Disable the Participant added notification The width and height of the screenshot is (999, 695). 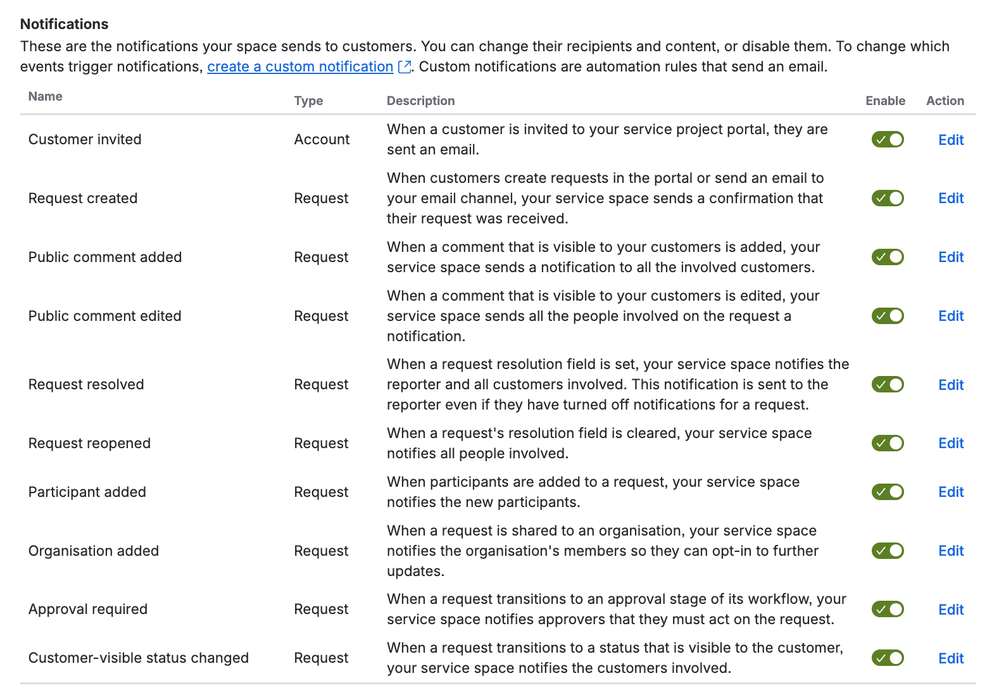pyautogui.click(x=887, y=491)
